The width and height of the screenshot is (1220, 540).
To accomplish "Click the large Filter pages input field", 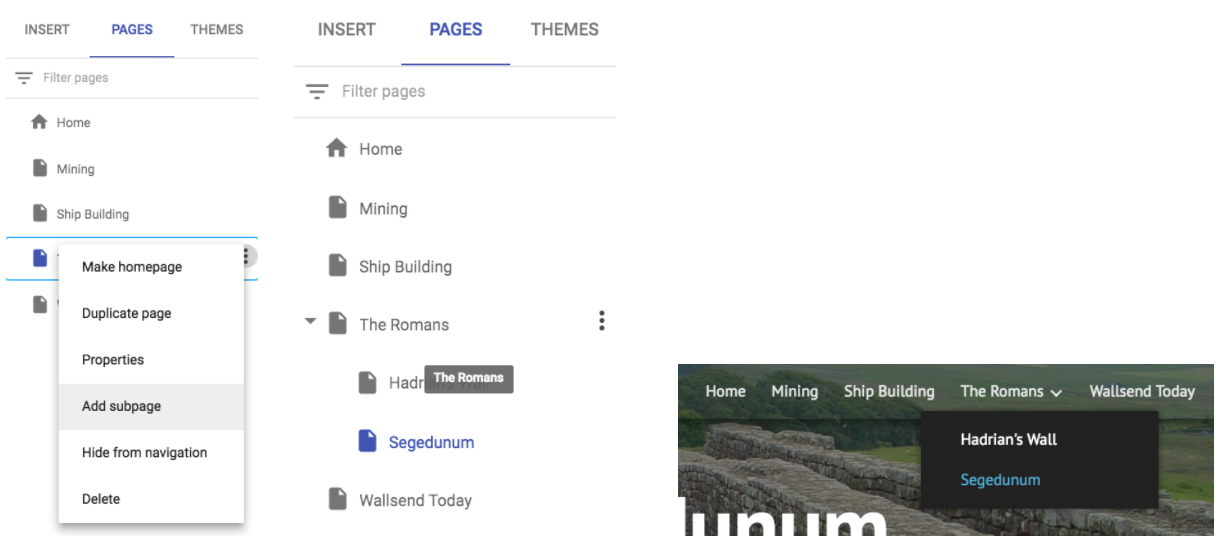I will (455, 92).
